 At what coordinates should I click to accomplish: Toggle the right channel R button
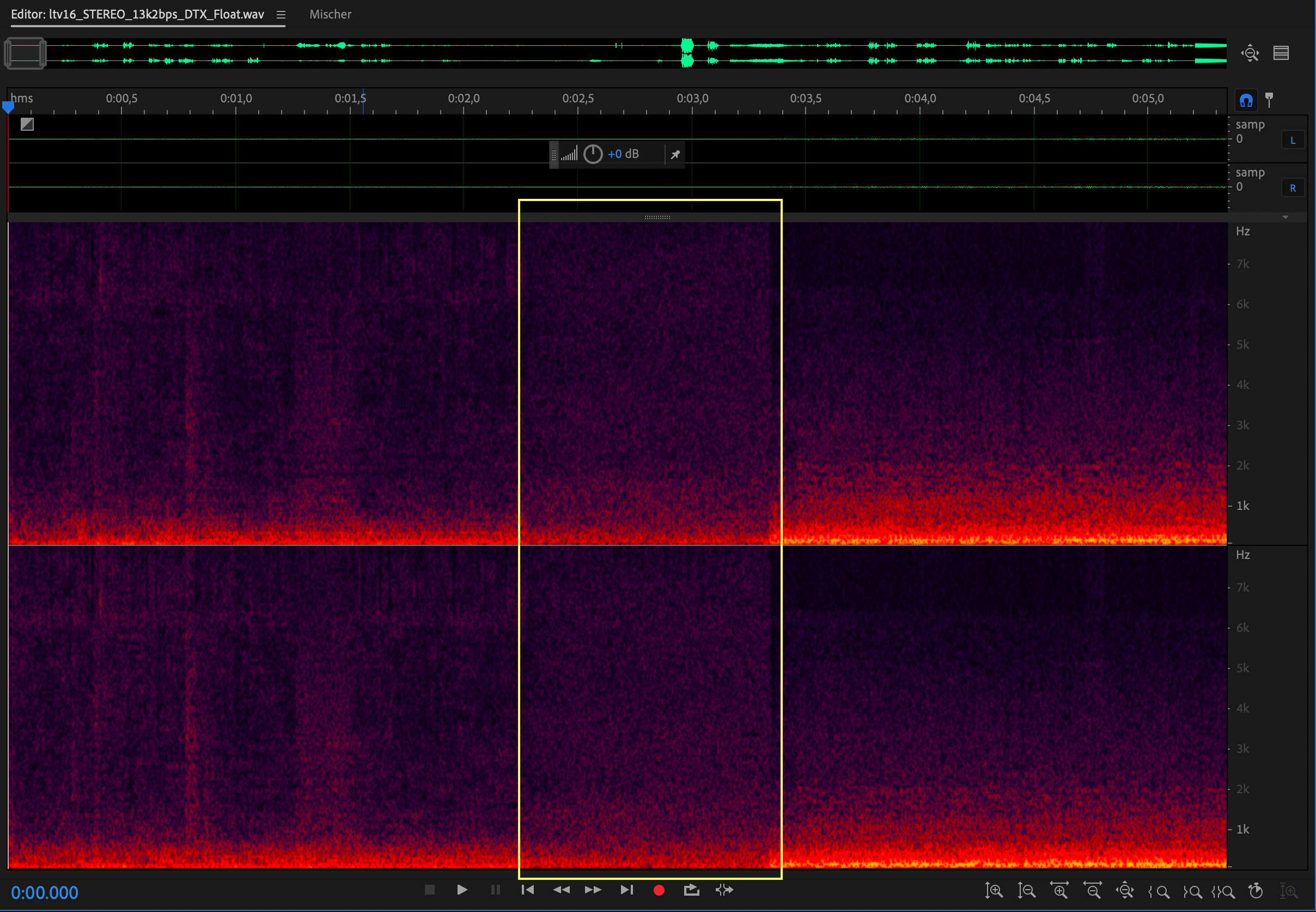pyautogui.click(x=1293, y=188)
